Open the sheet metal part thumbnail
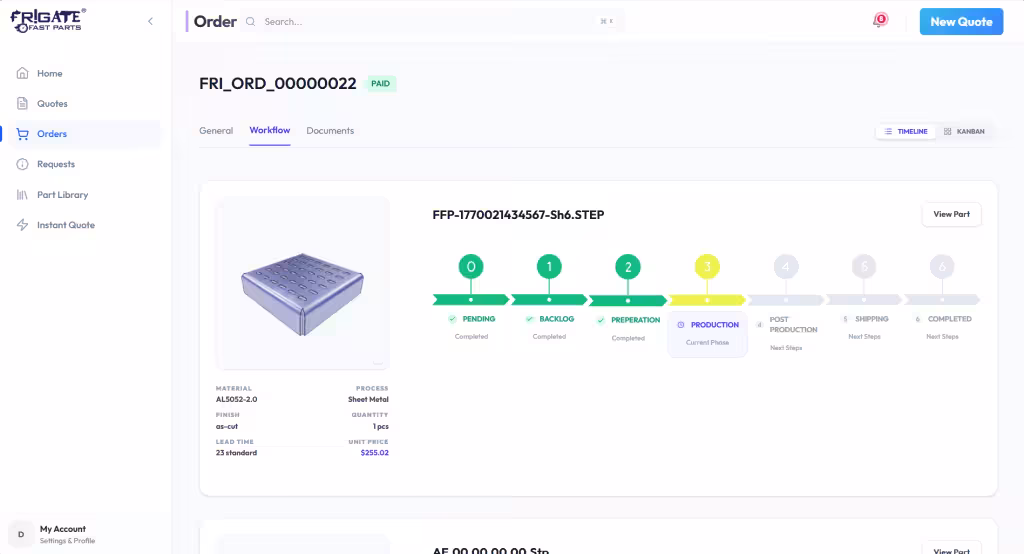 [302, 284]
